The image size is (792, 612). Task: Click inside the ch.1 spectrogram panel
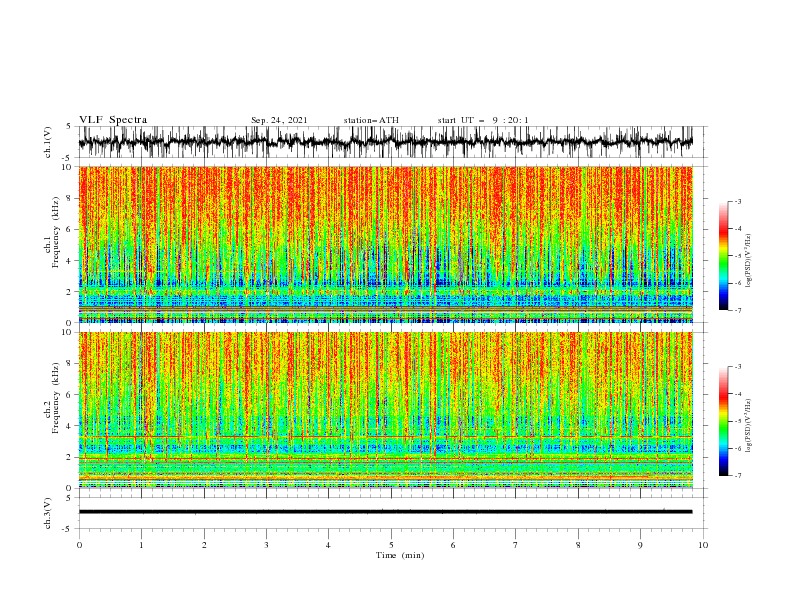pyautogui.click(x=385, y=244)
